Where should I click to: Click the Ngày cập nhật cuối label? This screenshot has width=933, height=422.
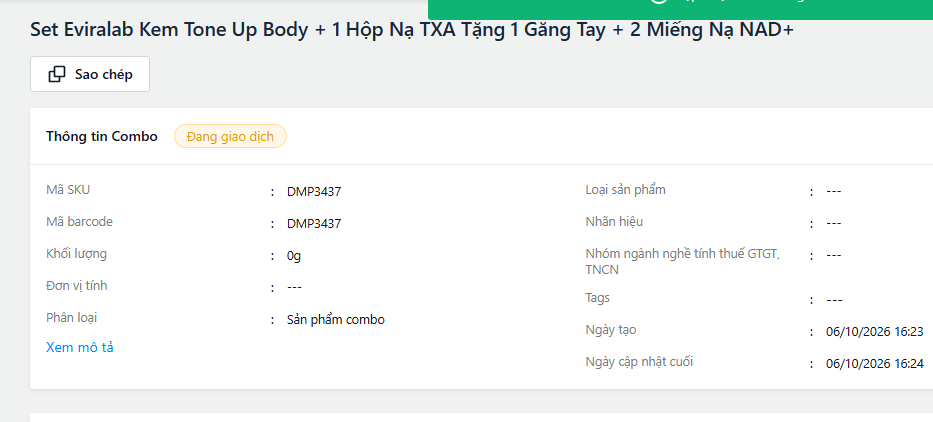pos(639,361)
